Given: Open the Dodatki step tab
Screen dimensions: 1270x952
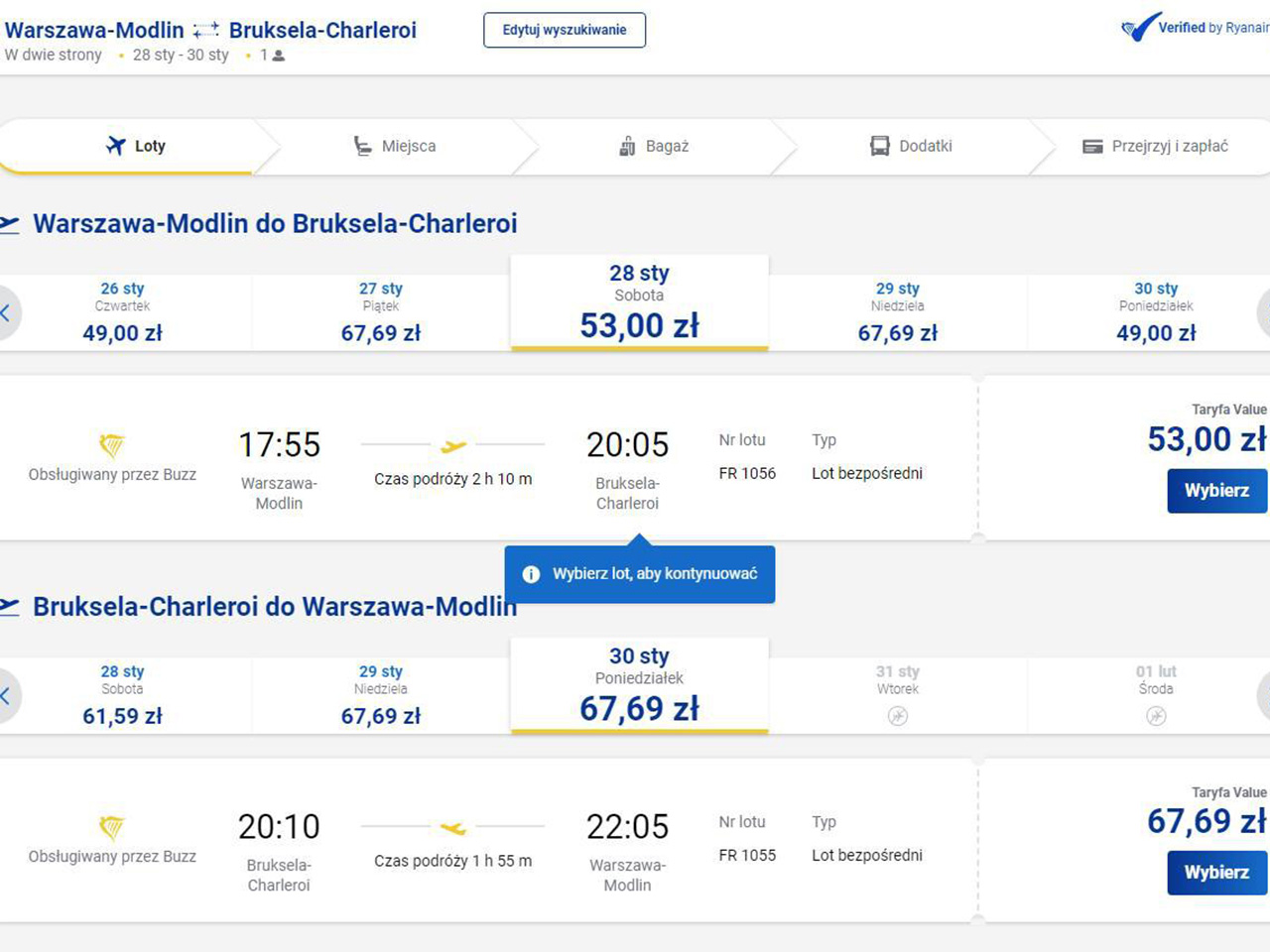Looking at the screenshot, I should 911,147.
